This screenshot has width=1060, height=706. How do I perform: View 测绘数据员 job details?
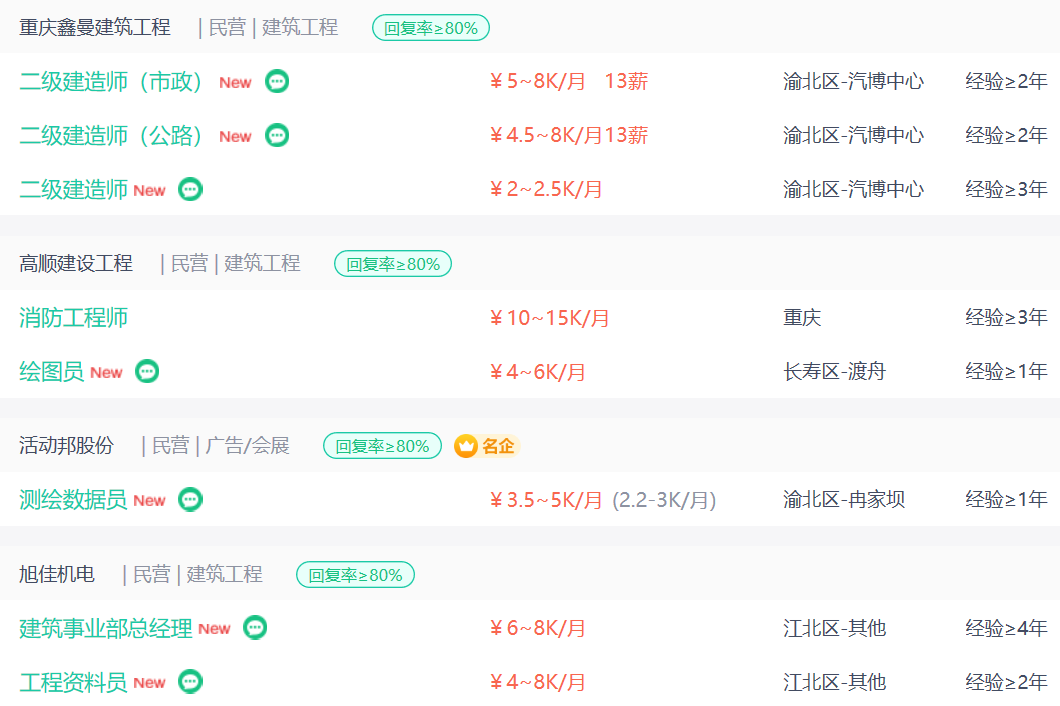(73, 500)
